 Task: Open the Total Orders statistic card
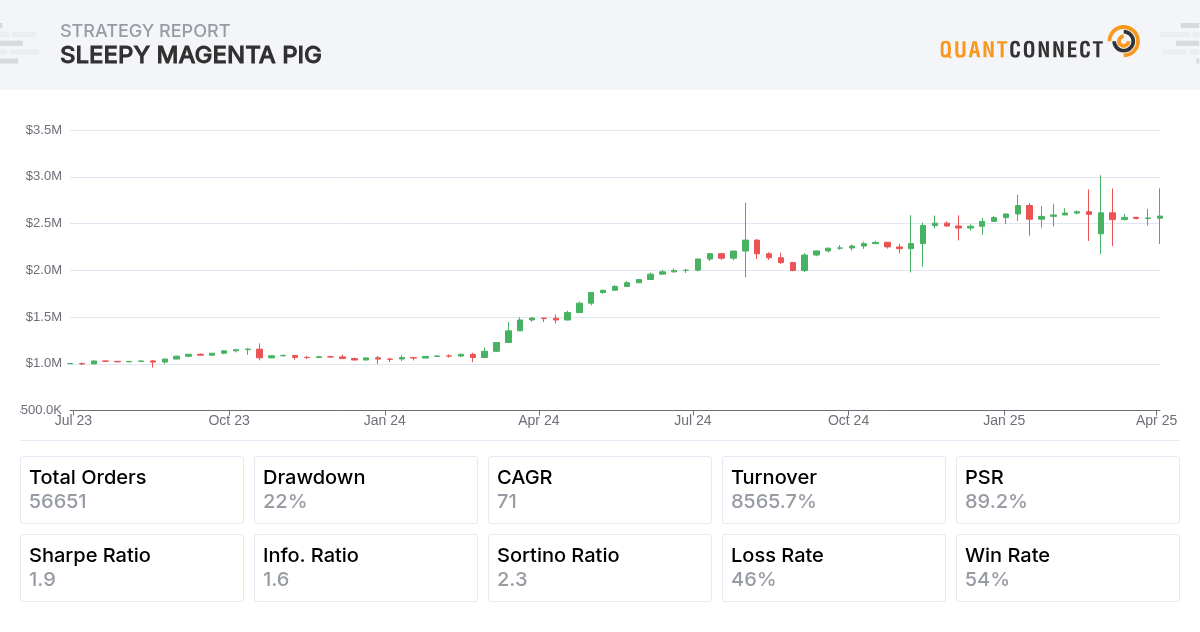pos(132,490)
